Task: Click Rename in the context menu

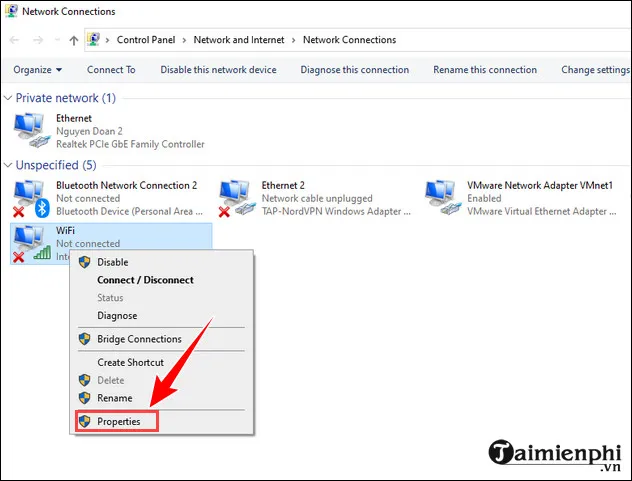Action: click(x=114, y=398)
